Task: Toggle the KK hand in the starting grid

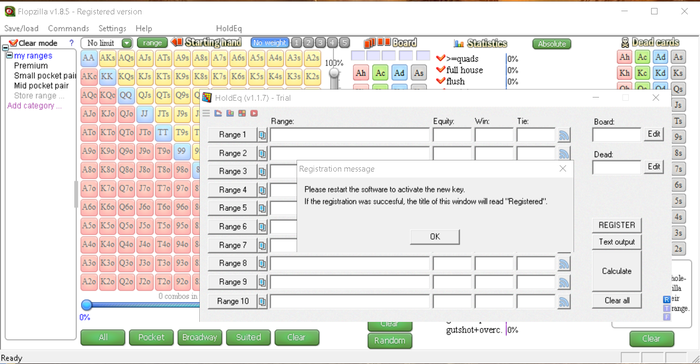Action: coord(107,76)
